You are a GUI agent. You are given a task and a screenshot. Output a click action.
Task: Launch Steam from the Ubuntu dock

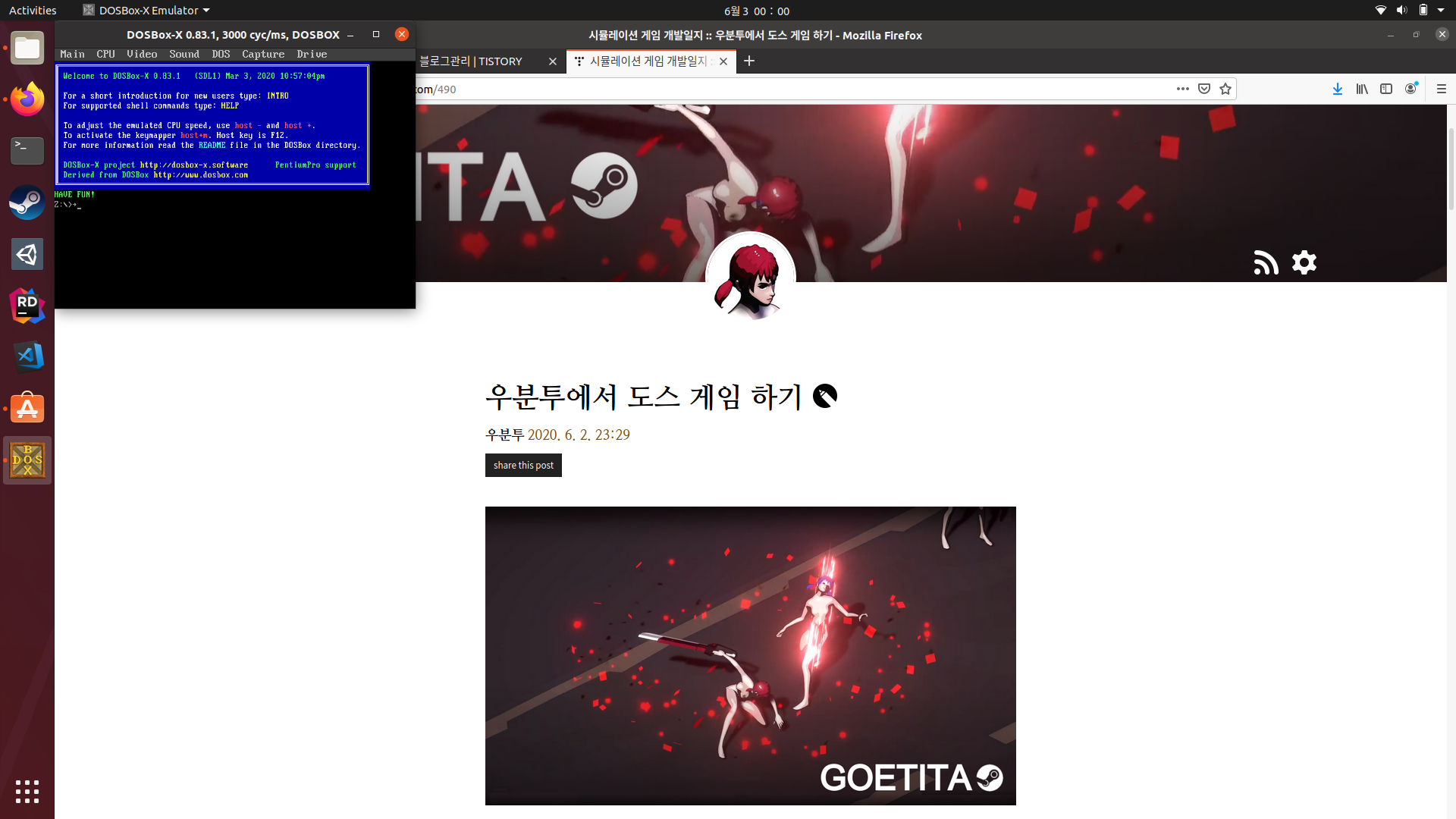27,203
